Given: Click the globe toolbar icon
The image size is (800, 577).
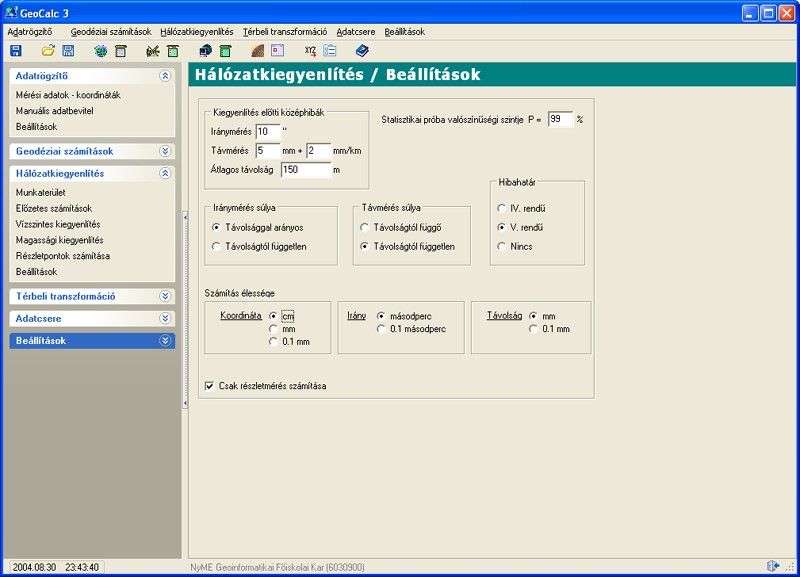Looking at the screenshot, I should tap(101, 51).
